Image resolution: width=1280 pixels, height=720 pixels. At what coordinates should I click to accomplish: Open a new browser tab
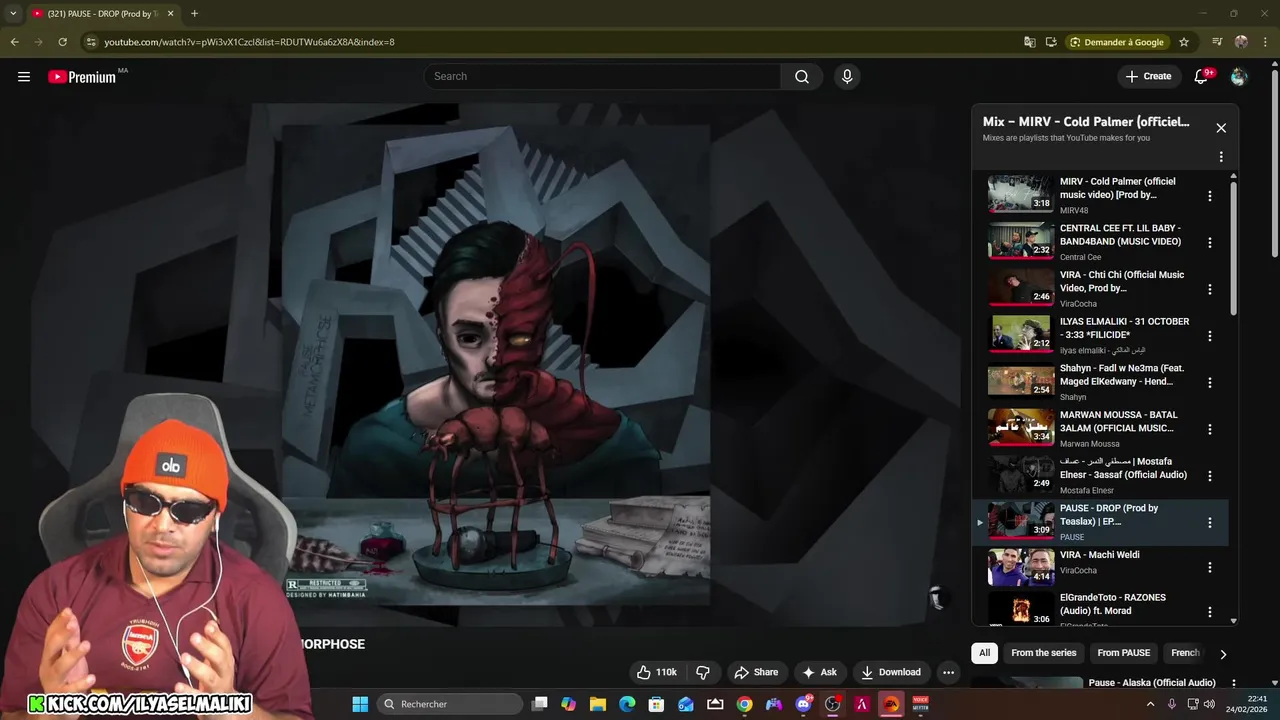[x=194, y=14]
